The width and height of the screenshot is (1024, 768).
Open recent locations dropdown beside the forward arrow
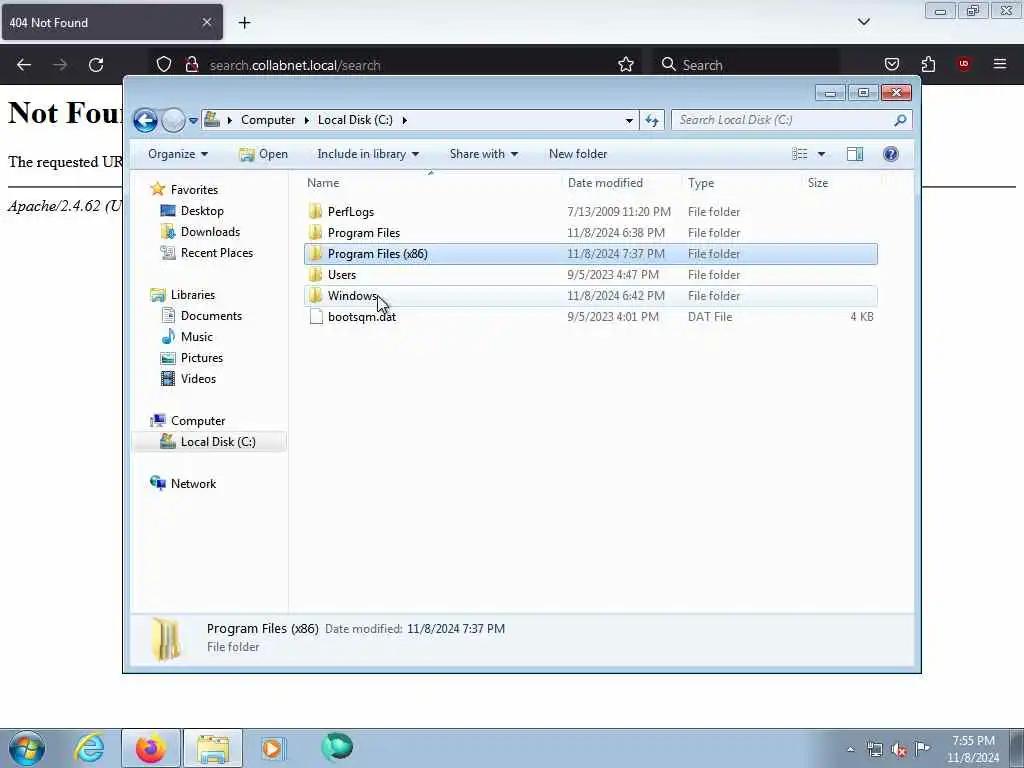tap(193, 121)
